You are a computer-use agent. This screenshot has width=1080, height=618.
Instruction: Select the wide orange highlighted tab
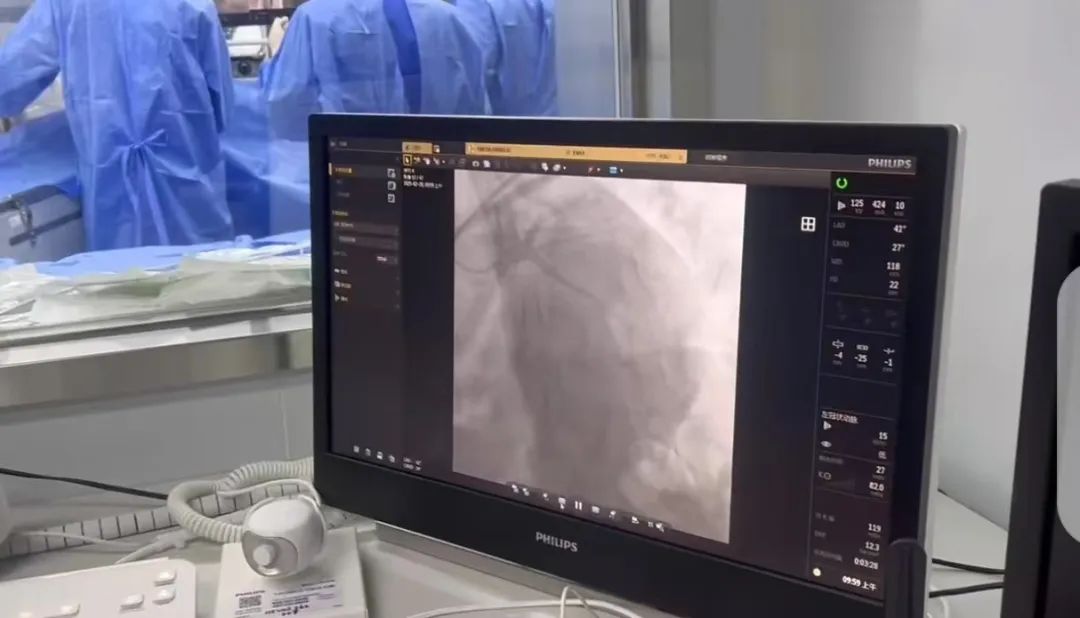pos(577,152)
